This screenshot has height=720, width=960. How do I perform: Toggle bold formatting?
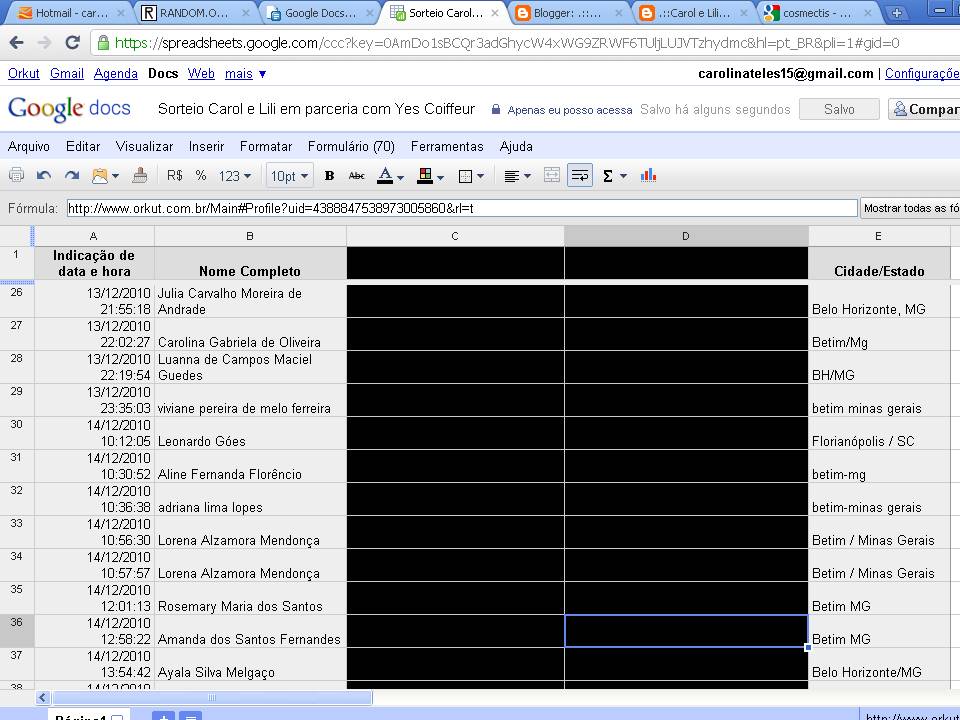tap(329, 176)
